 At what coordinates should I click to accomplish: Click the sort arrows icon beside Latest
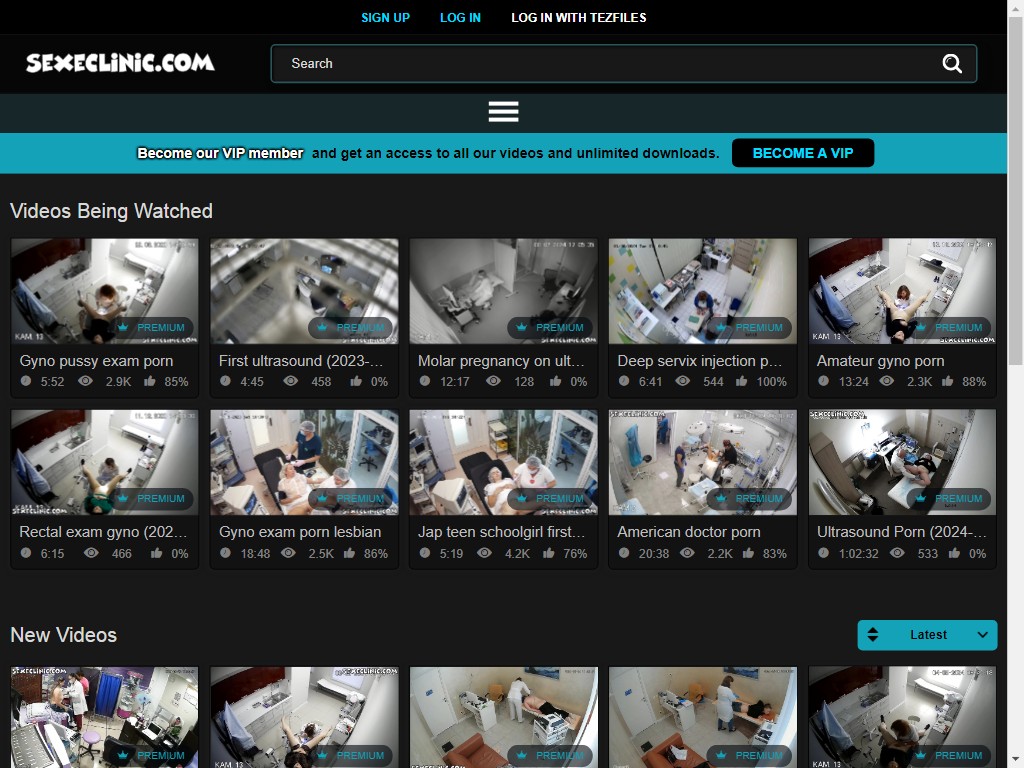tap(872, 635)
